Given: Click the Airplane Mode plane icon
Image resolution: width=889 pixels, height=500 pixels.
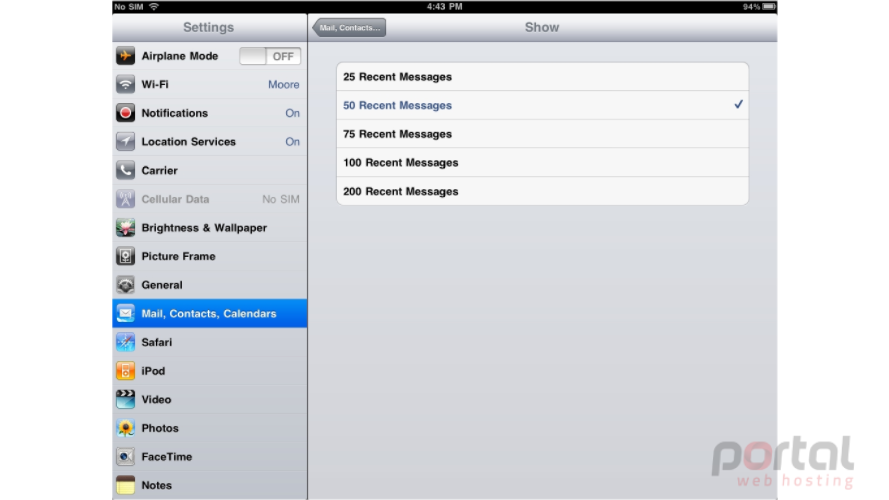Looking at the screenshot, I should pyautogui.click(x=125, y=56).
